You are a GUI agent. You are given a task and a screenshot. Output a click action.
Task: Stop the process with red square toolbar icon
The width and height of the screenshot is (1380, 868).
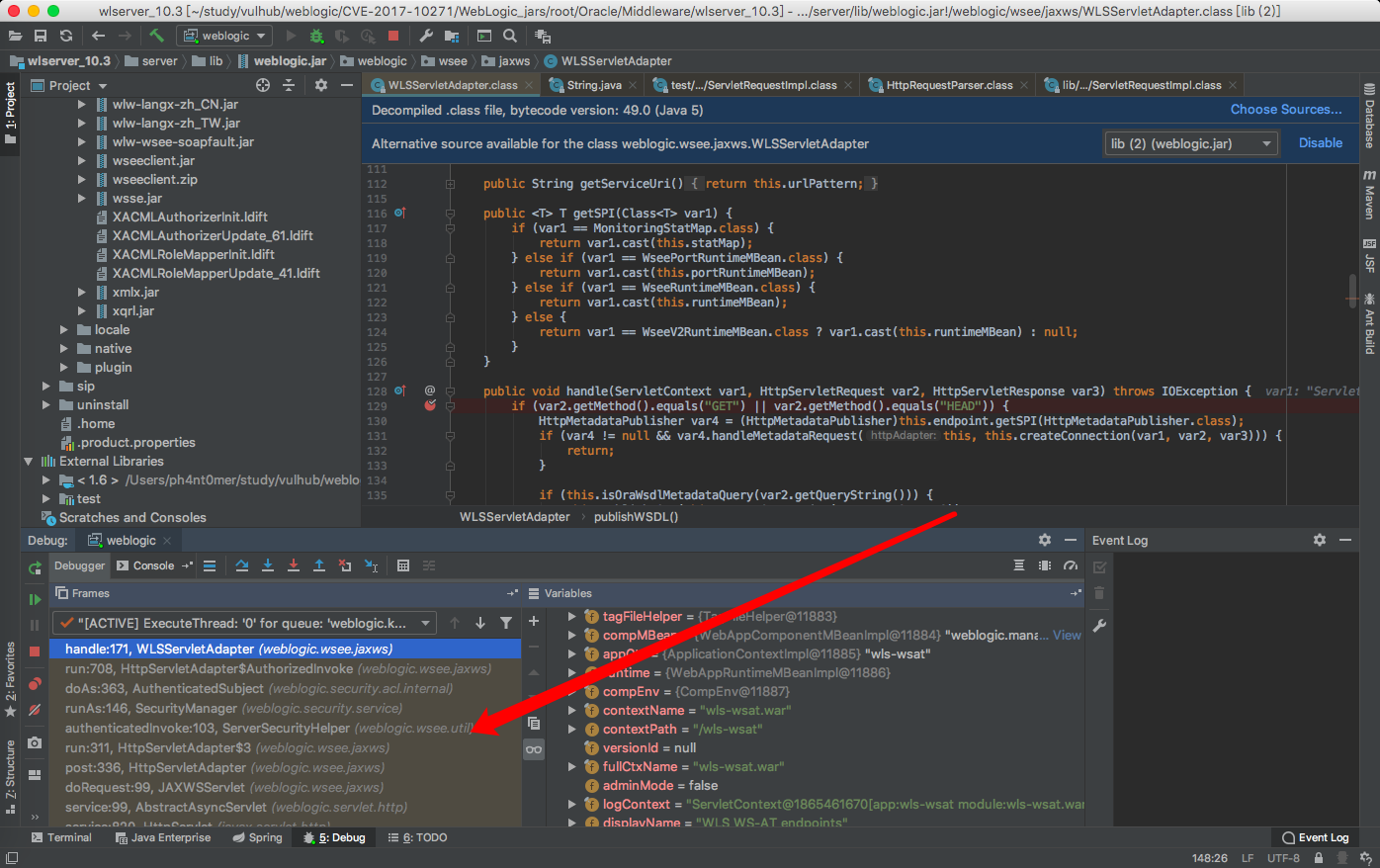pos(393,36)
